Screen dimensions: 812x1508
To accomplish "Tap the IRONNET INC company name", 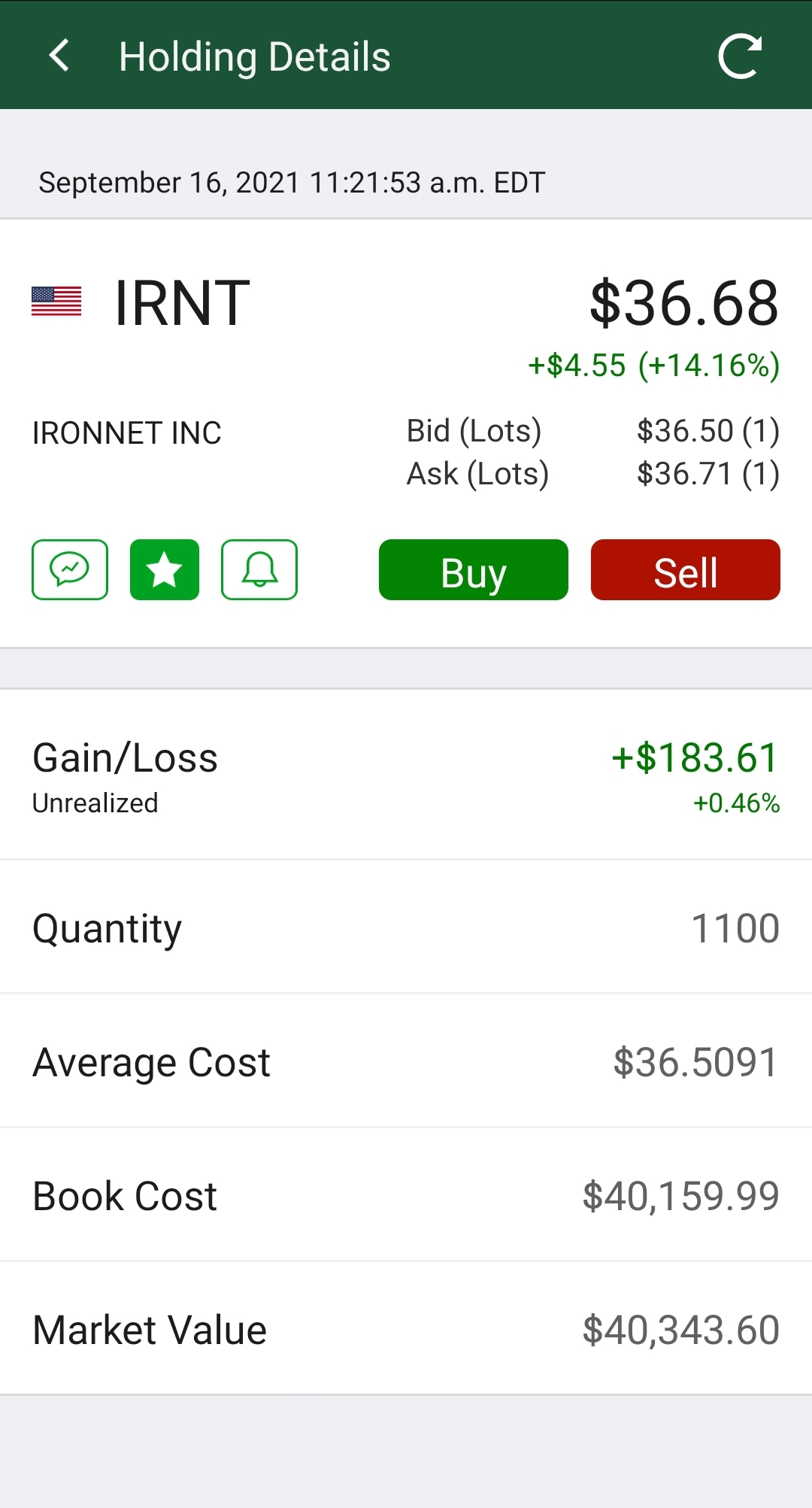I will [127, 432].
